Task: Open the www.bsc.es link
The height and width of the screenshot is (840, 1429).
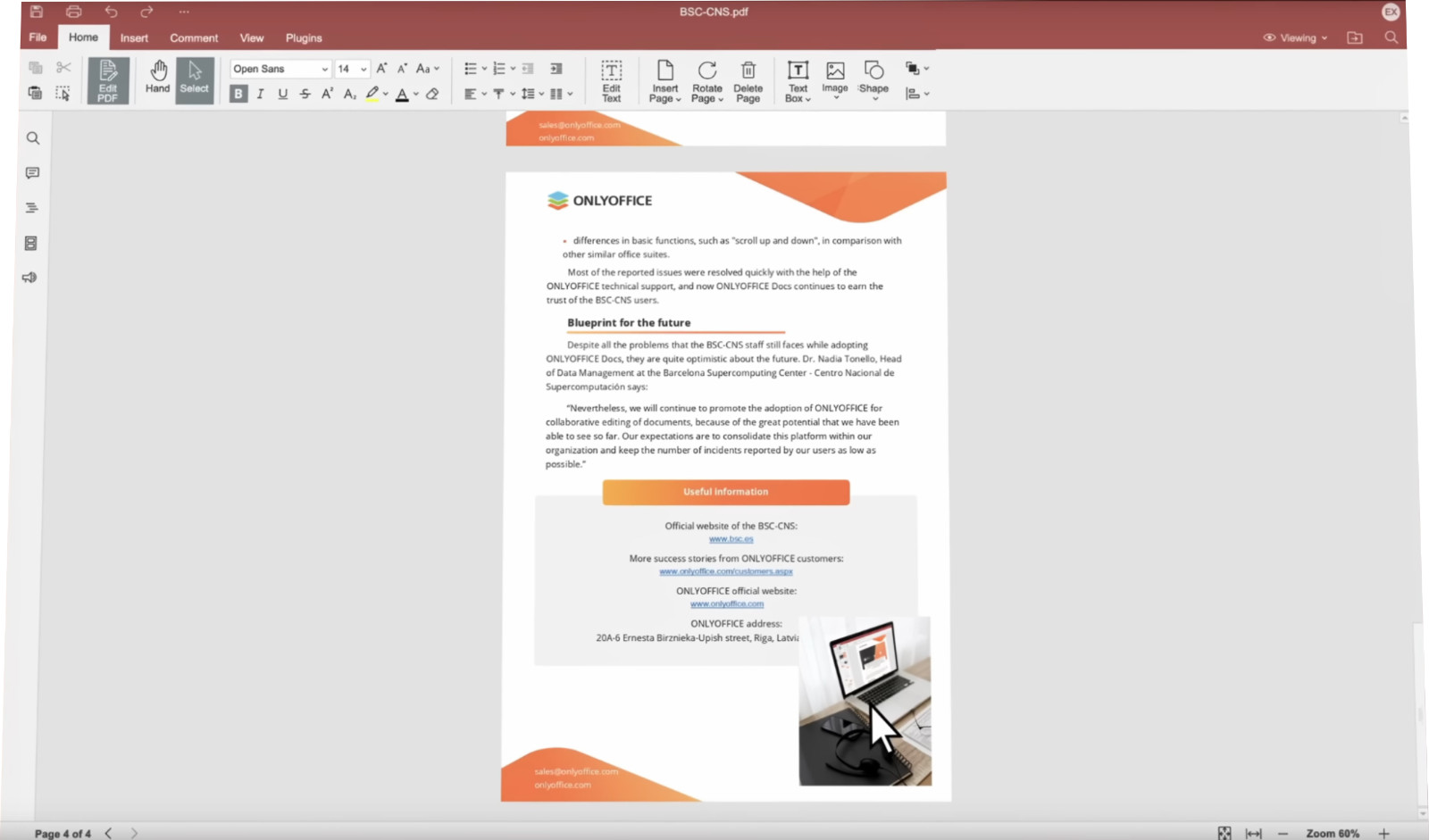Action: 731,539
